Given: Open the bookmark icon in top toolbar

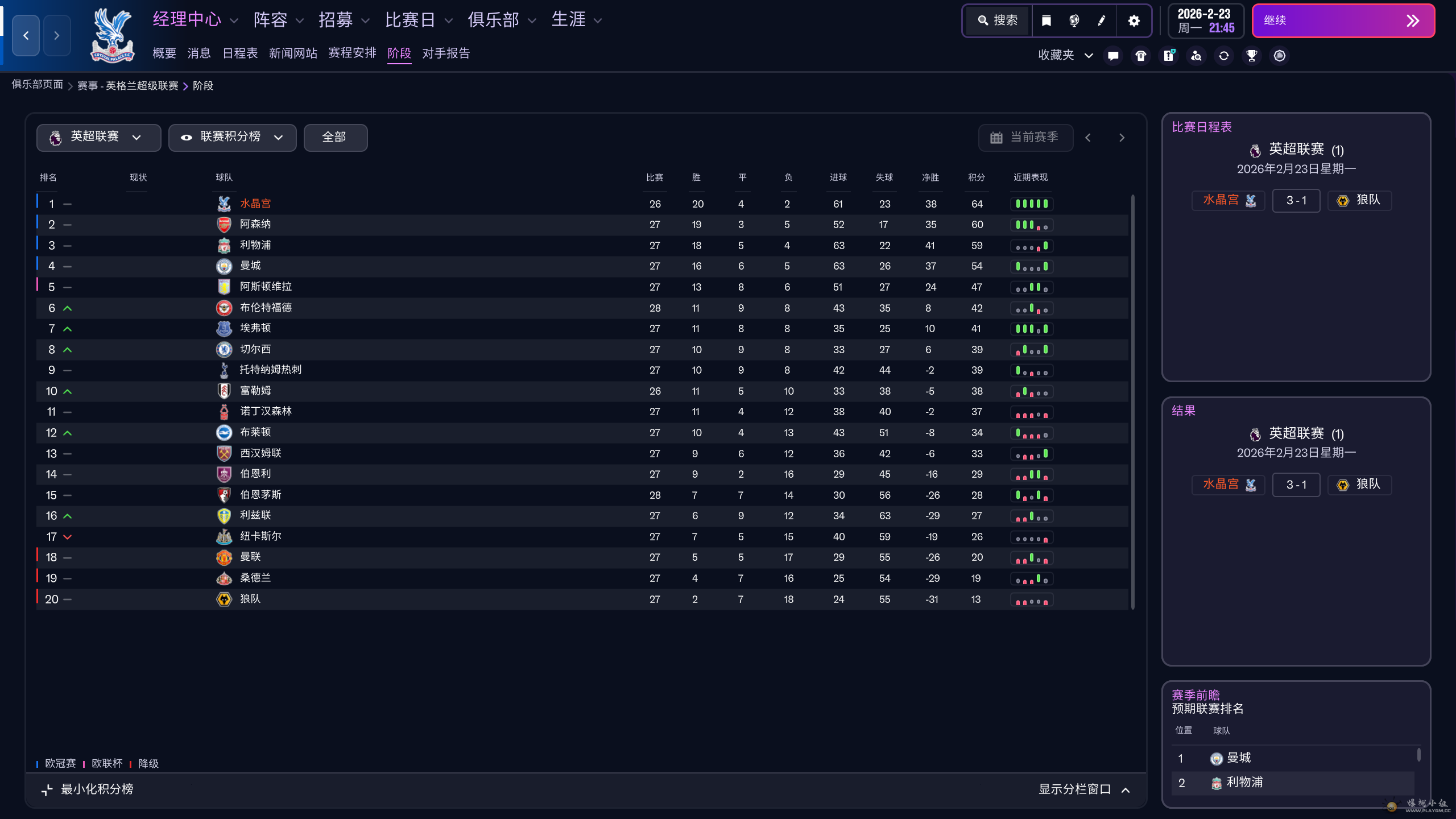Looking at the screenshot, I should pyautogui.click(x=1046, y=21).
